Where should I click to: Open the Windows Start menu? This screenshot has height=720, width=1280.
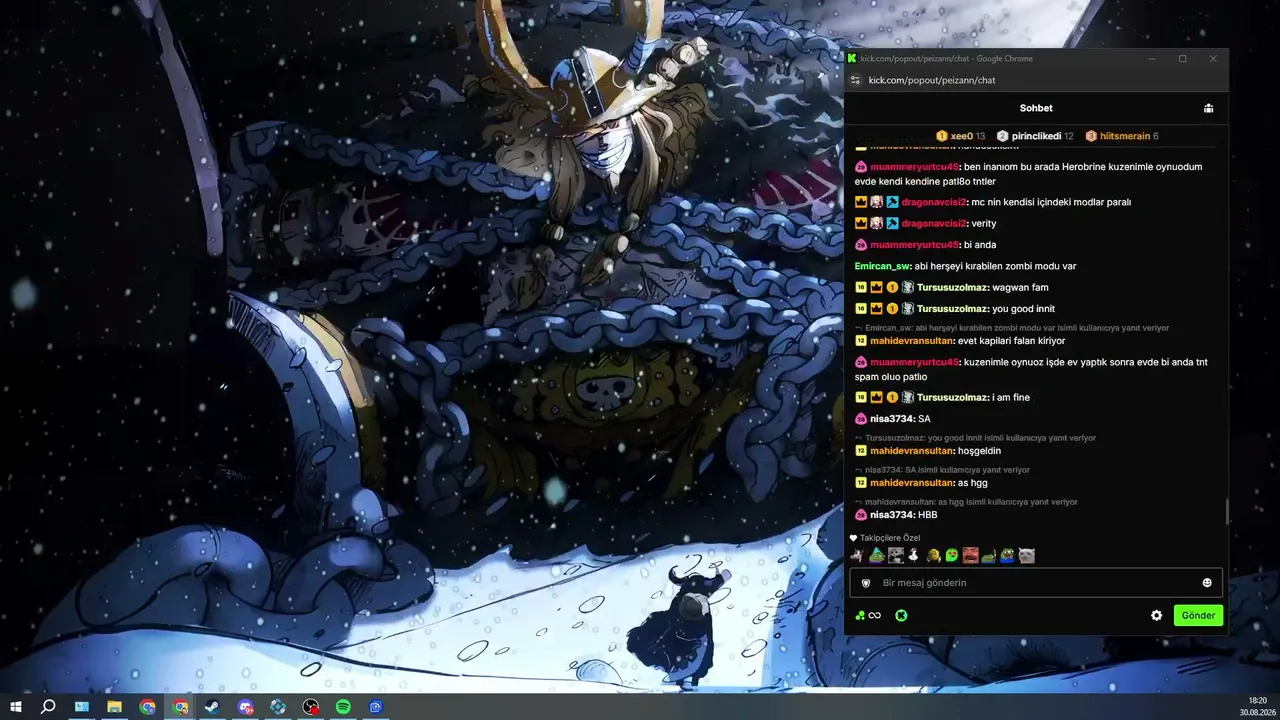coord(16,707)
